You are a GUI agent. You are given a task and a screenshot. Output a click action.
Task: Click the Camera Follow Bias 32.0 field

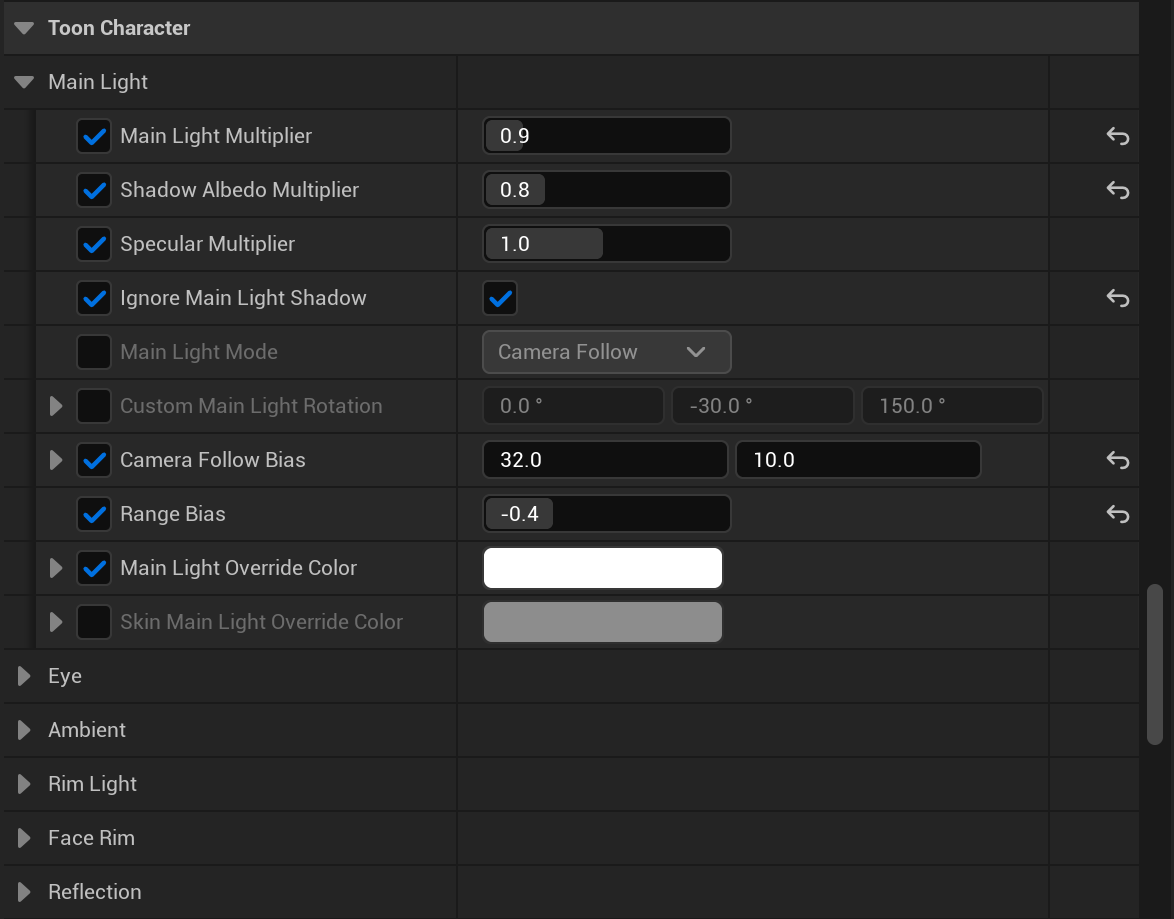(x=605, y=460)
